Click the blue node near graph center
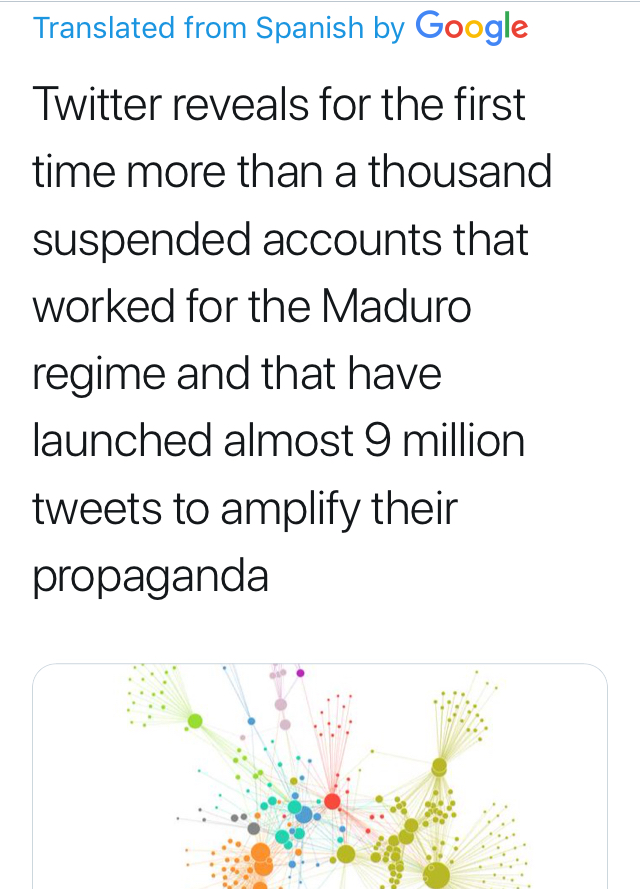640x889 pixels. 304,815
